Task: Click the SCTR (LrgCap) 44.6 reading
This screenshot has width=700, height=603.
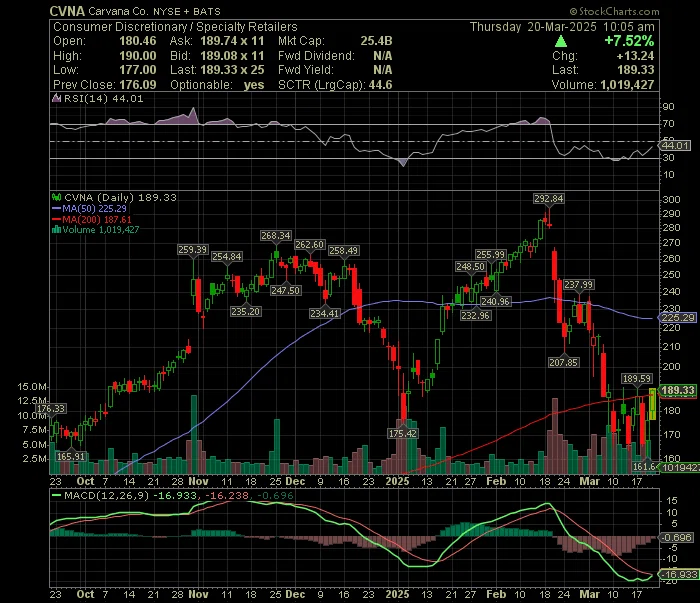Action: tap(335, 85)
